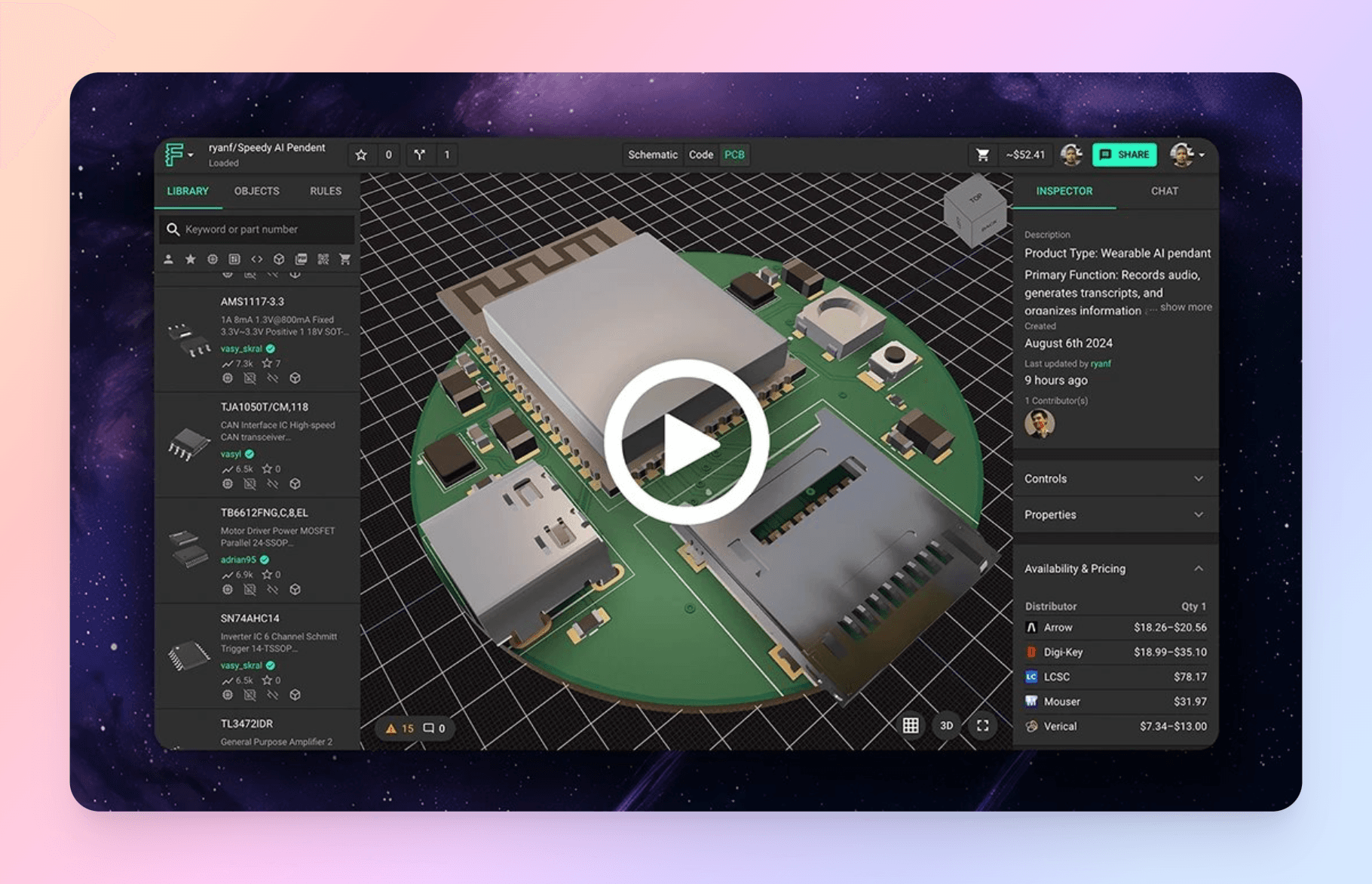This screenshot has height=884, width=1372.
Task: Open the Flux logo menu
Action: point(179,155)
